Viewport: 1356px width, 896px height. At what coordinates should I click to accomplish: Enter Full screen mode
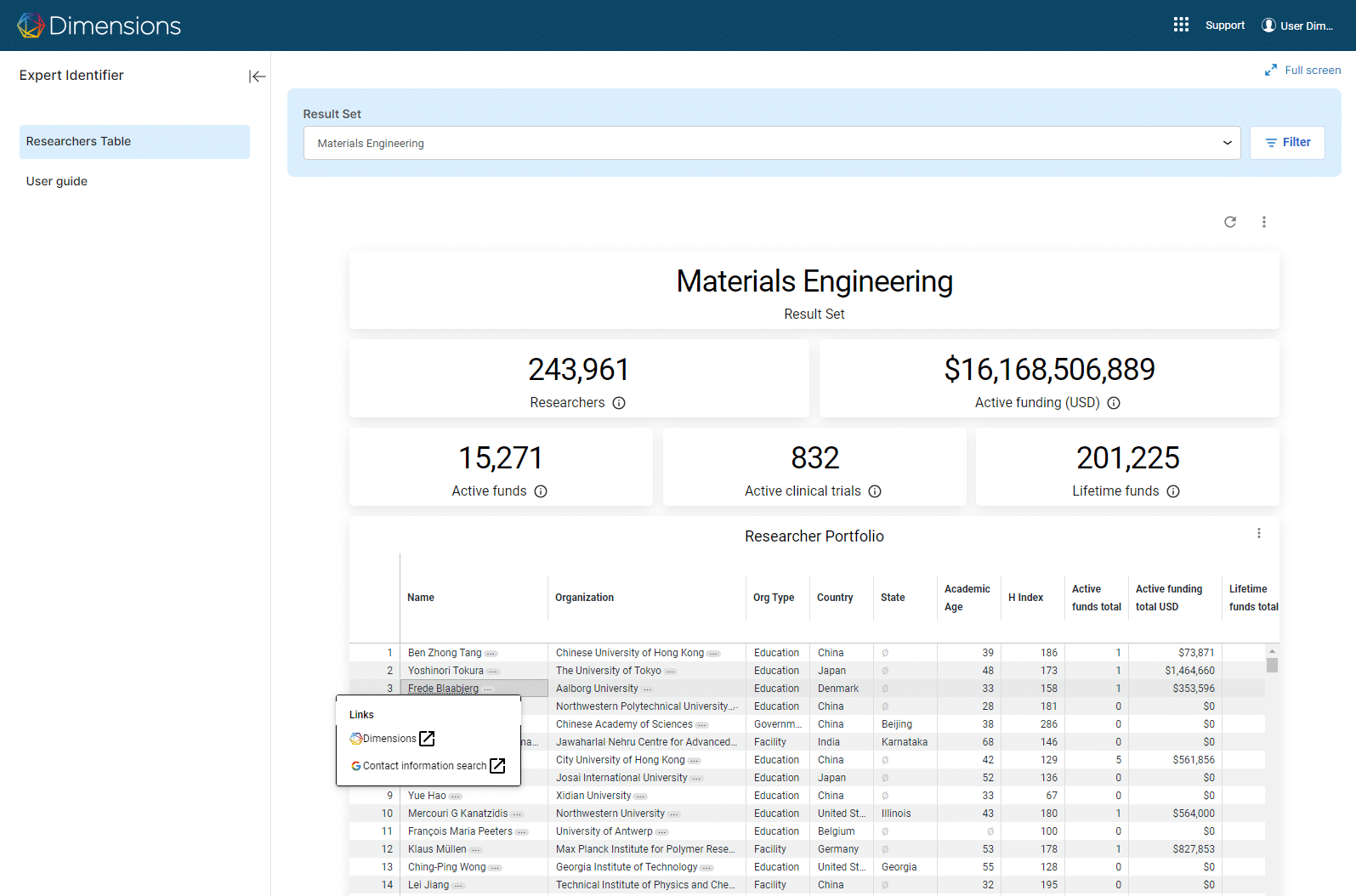[x=1302, y=71]
